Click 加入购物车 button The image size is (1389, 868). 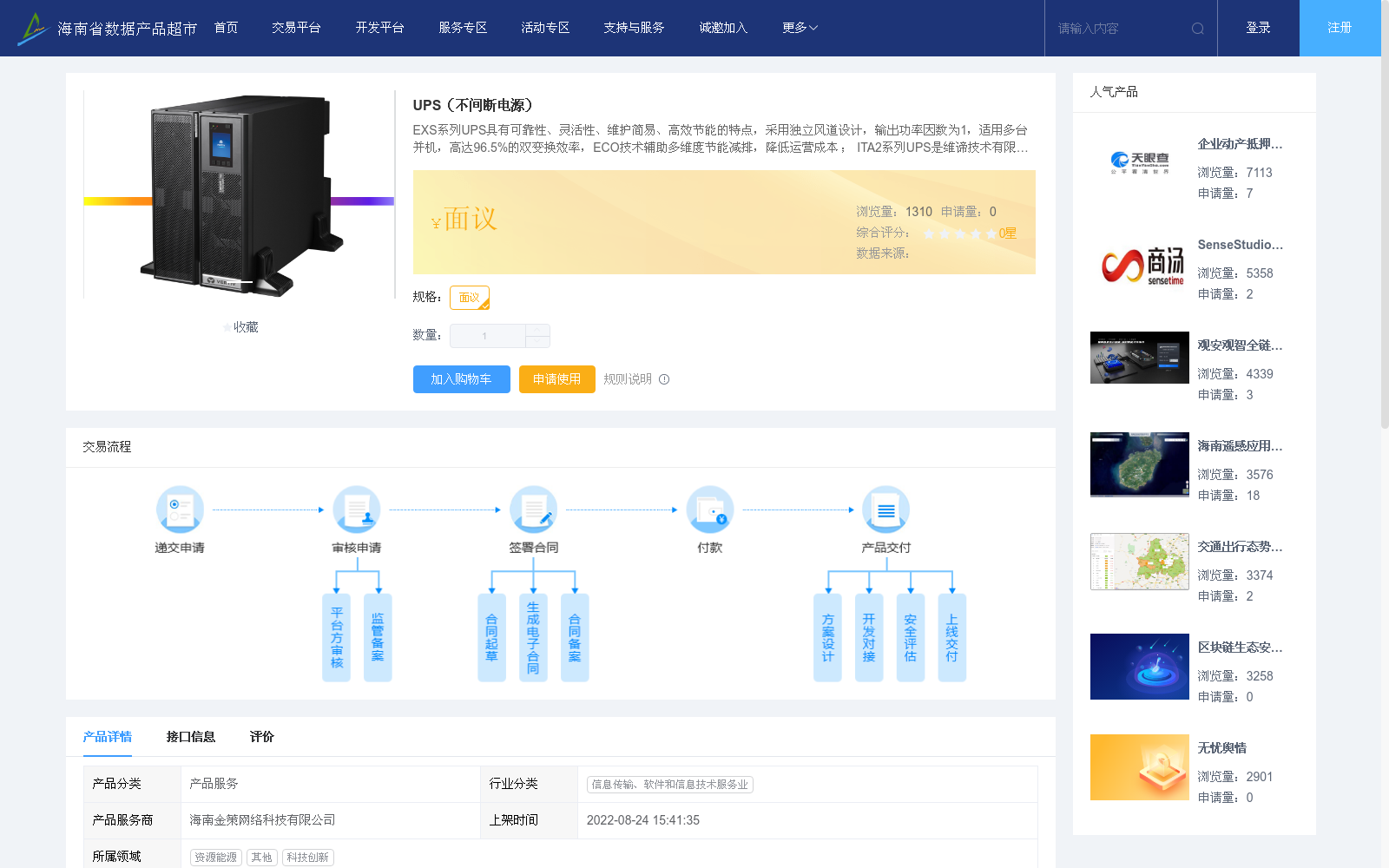click(462, 379)
